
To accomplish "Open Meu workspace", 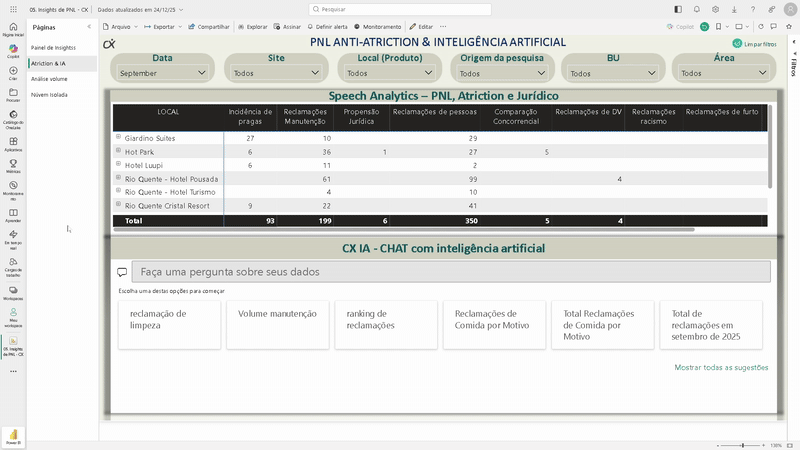I will click(x=13, y=317).
